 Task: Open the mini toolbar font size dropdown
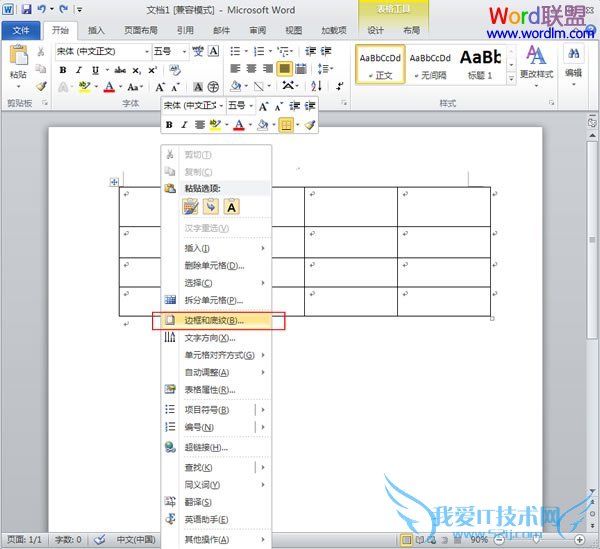pyautogui.click(x=251, y=106)
